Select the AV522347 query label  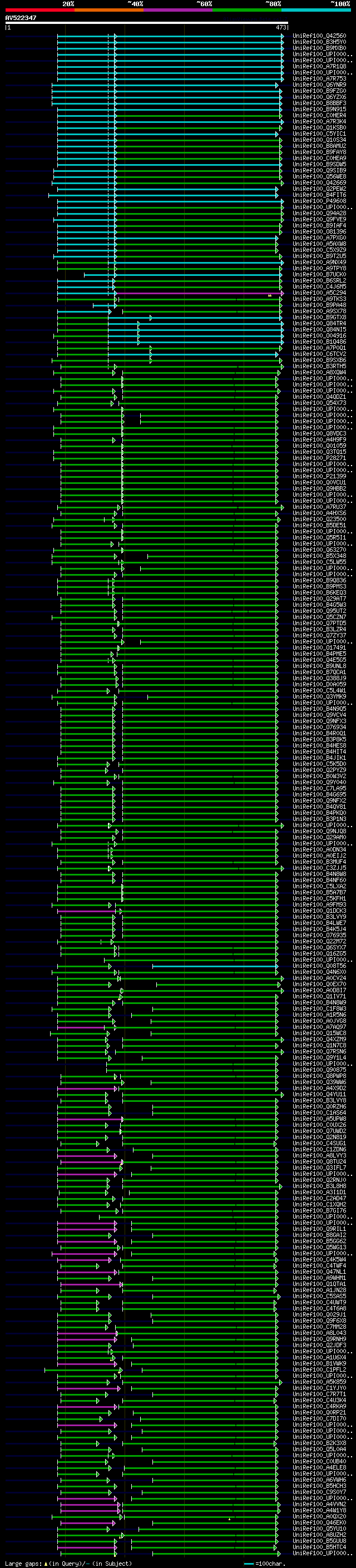(21, 18)
